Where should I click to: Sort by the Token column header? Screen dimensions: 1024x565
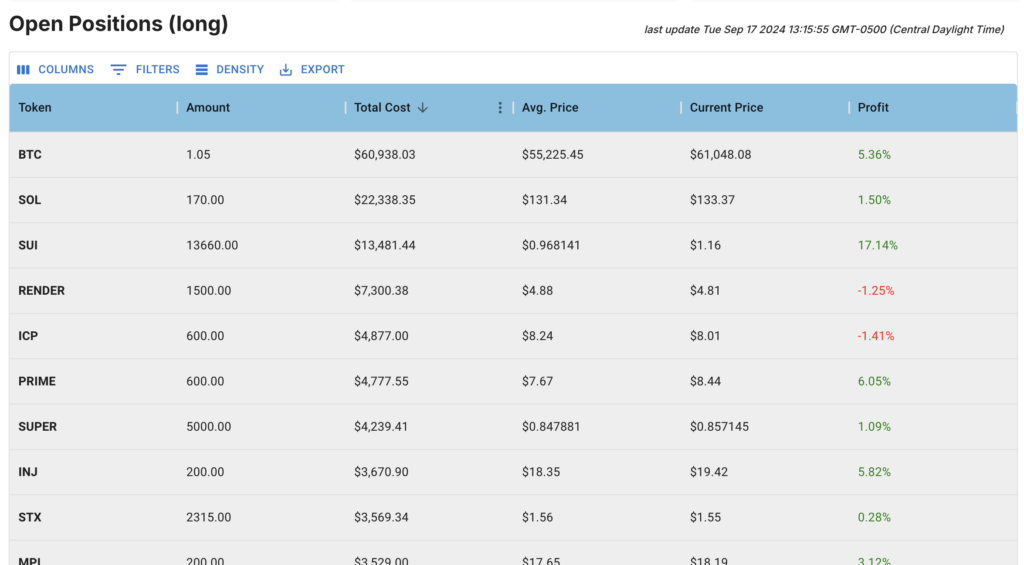(x=35, y=108)
